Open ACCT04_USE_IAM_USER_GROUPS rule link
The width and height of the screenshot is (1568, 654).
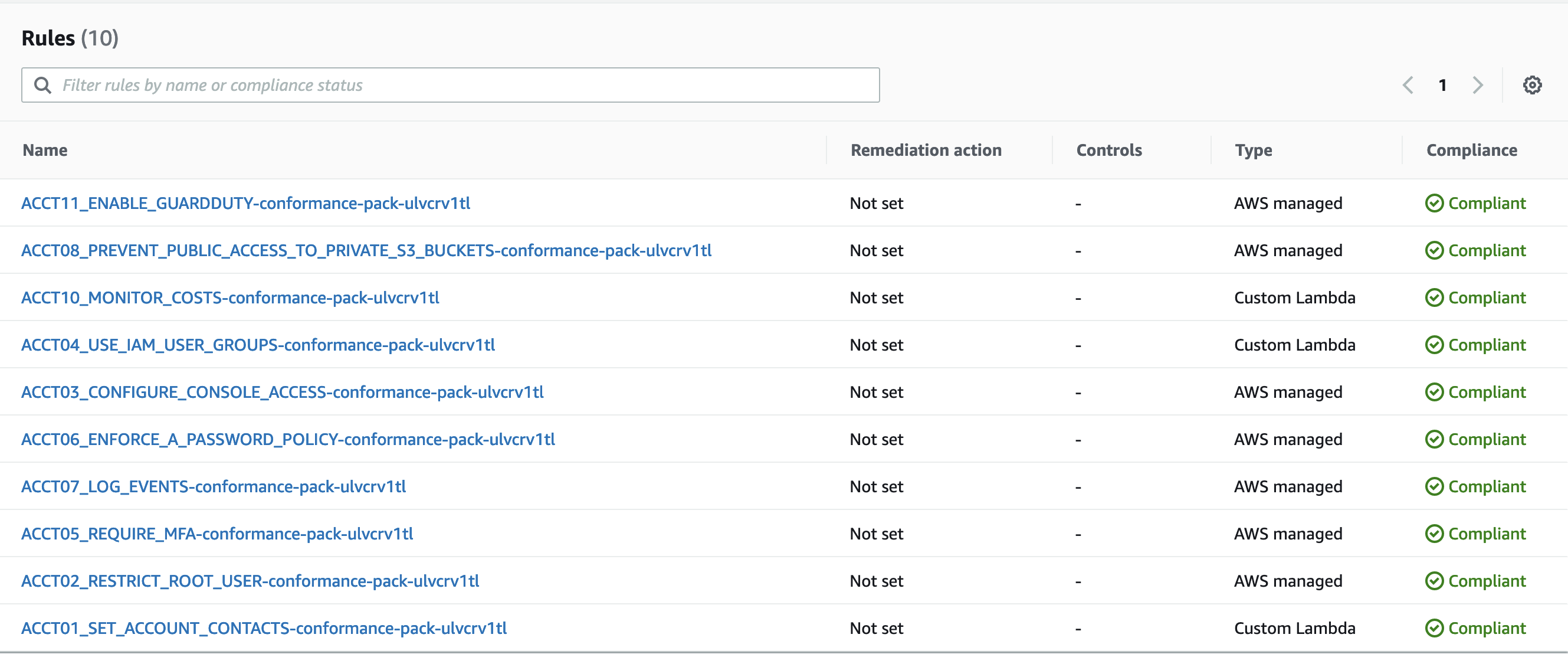[258, 345]
